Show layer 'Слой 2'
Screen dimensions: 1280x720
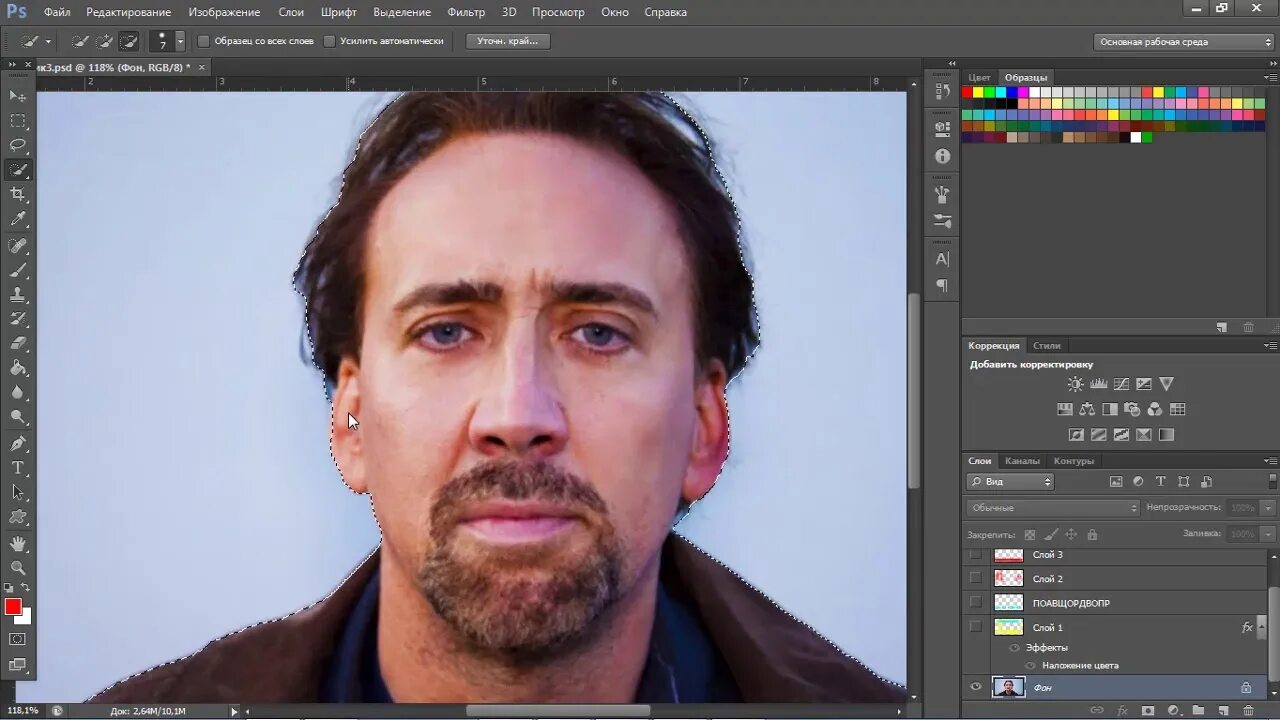click(975, 578)
